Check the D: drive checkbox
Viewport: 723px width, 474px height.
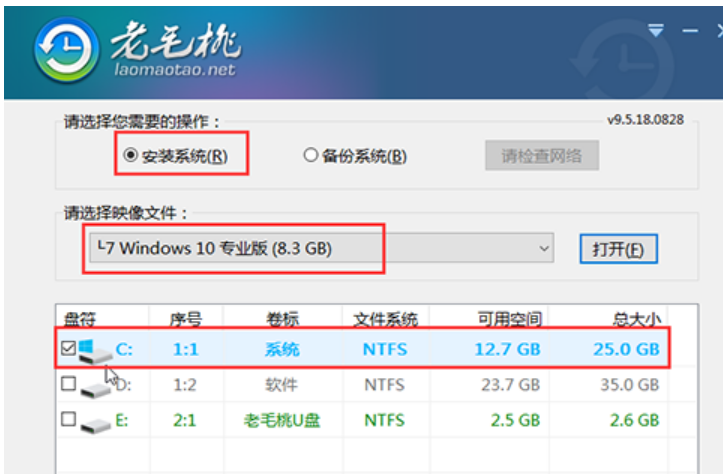(68, 383)
